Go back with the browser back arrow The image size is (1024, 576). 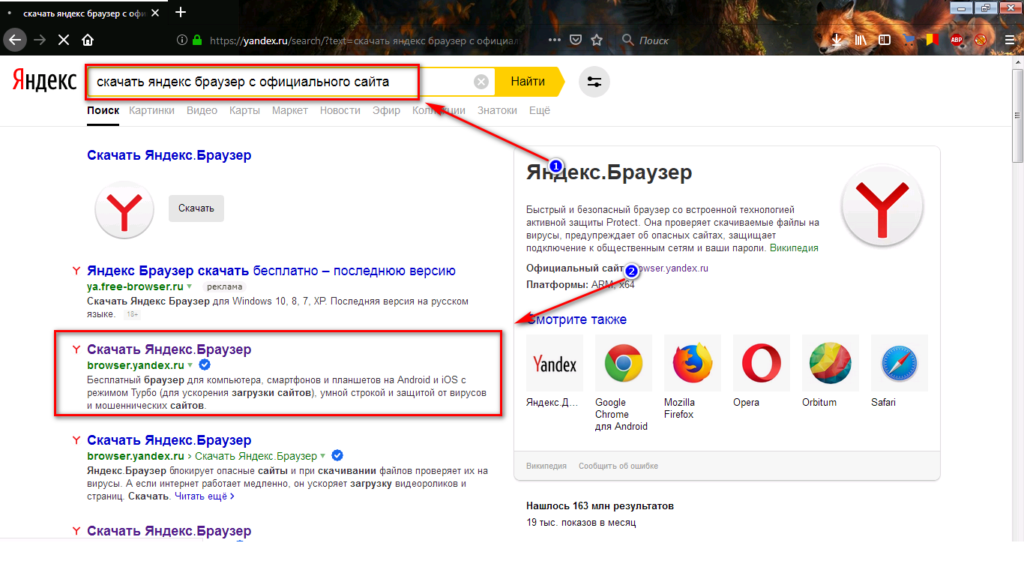coord(14,40)
